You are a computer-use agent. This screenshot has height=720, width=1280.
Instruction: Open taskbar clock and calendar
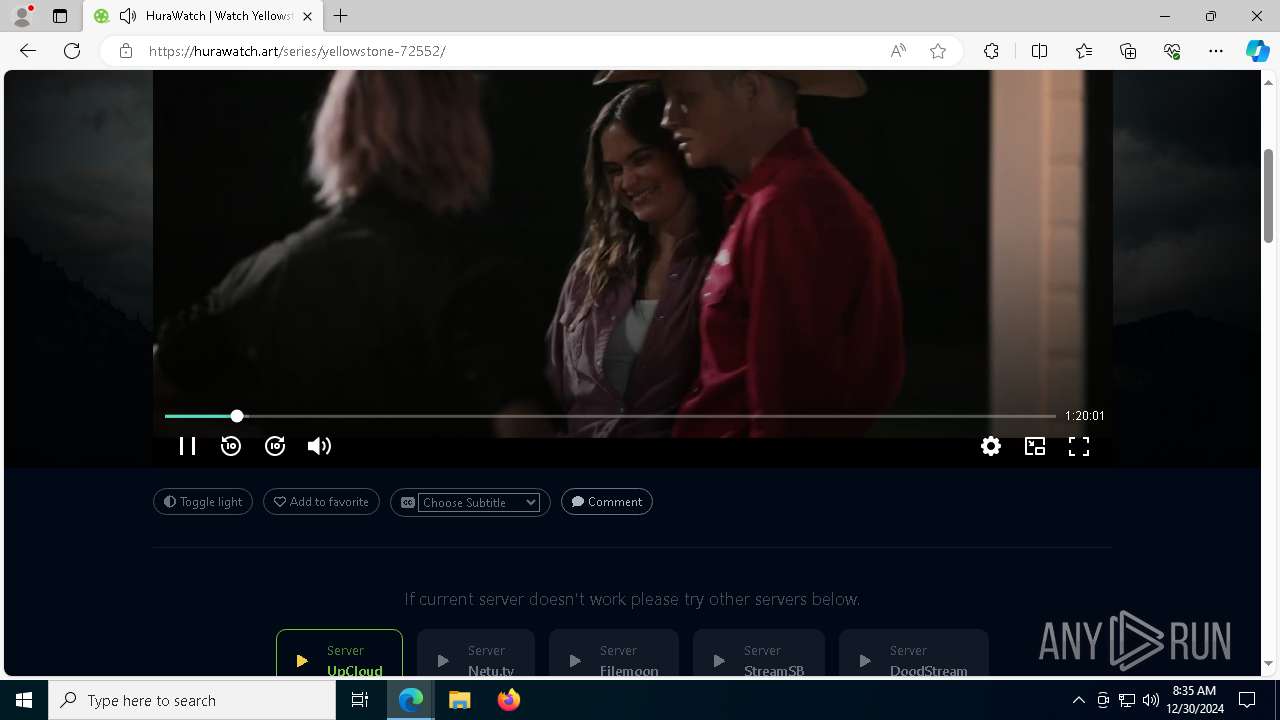coord(1196,700)
